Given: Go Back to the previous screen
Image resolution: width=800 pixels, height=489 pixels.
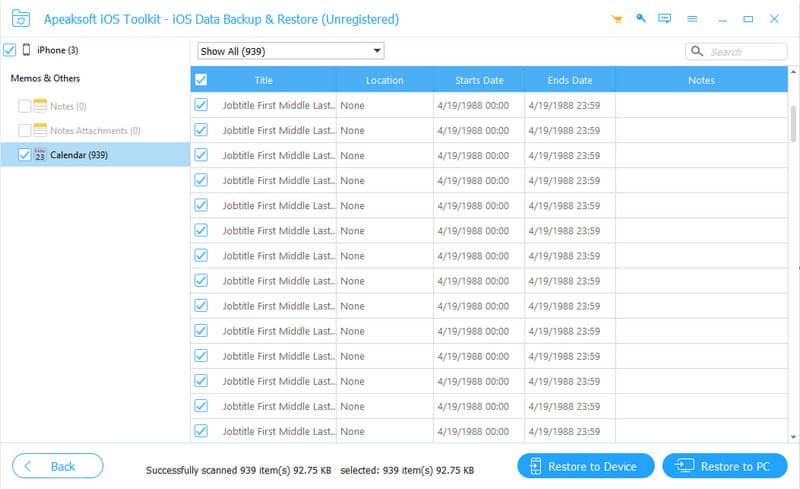Looking at the screenshot, I should coord(57,466).
